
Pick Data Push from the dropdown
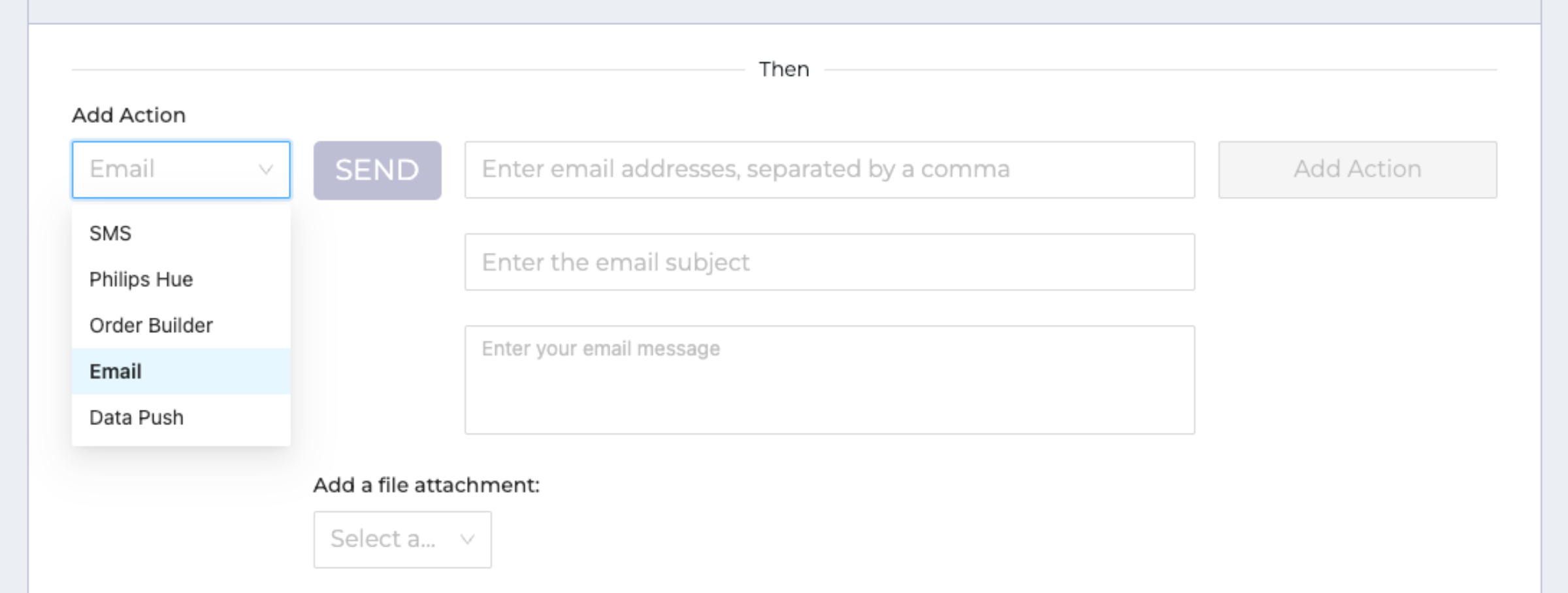136,416
